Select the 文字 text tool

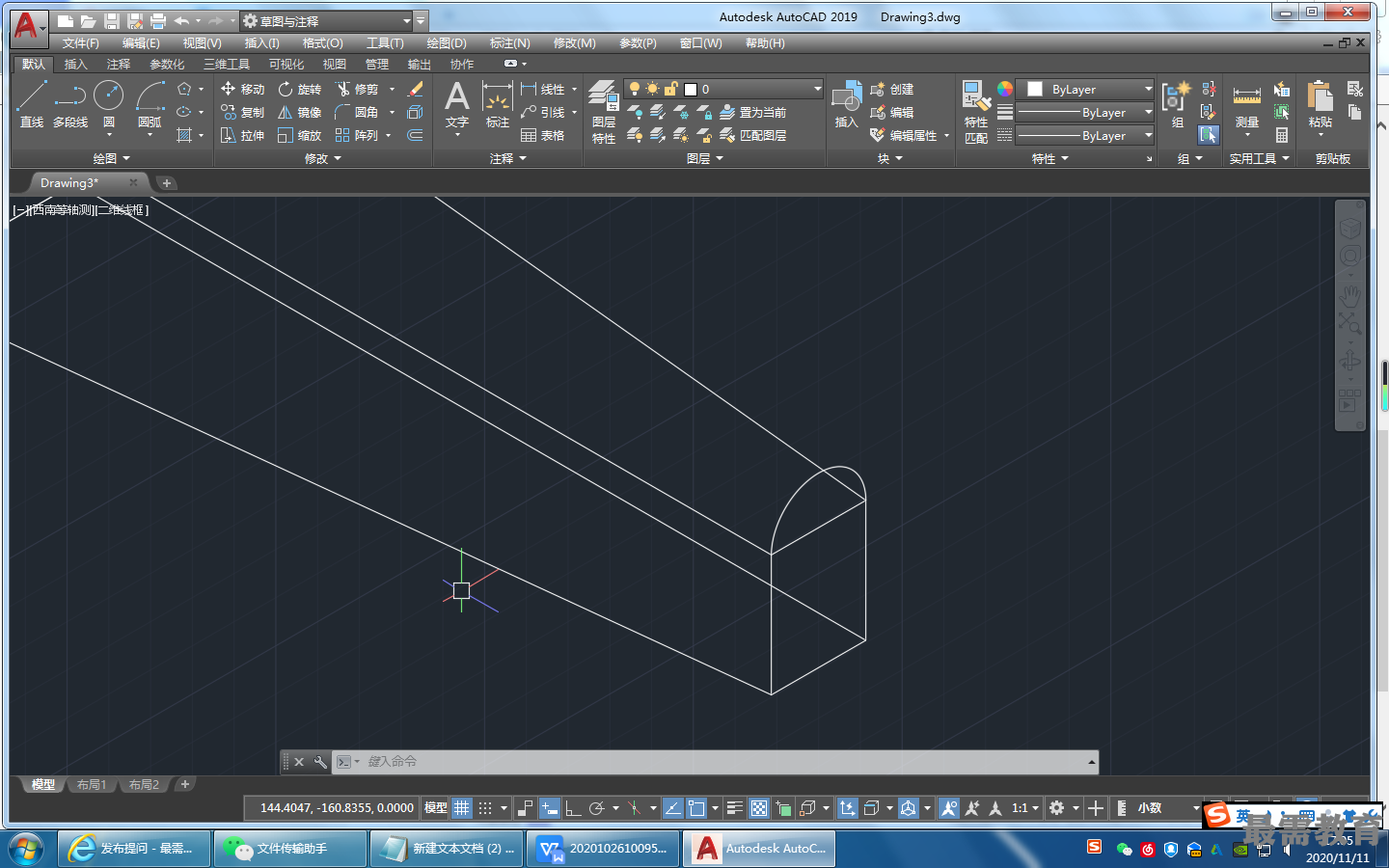tap(457, 104)
